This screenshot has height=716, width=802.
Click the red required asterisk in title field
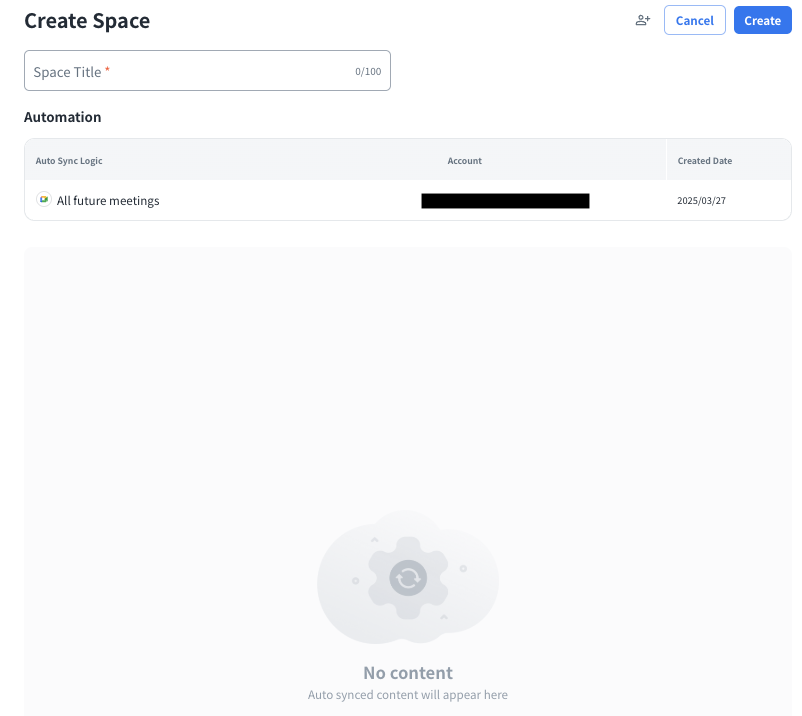107,70
